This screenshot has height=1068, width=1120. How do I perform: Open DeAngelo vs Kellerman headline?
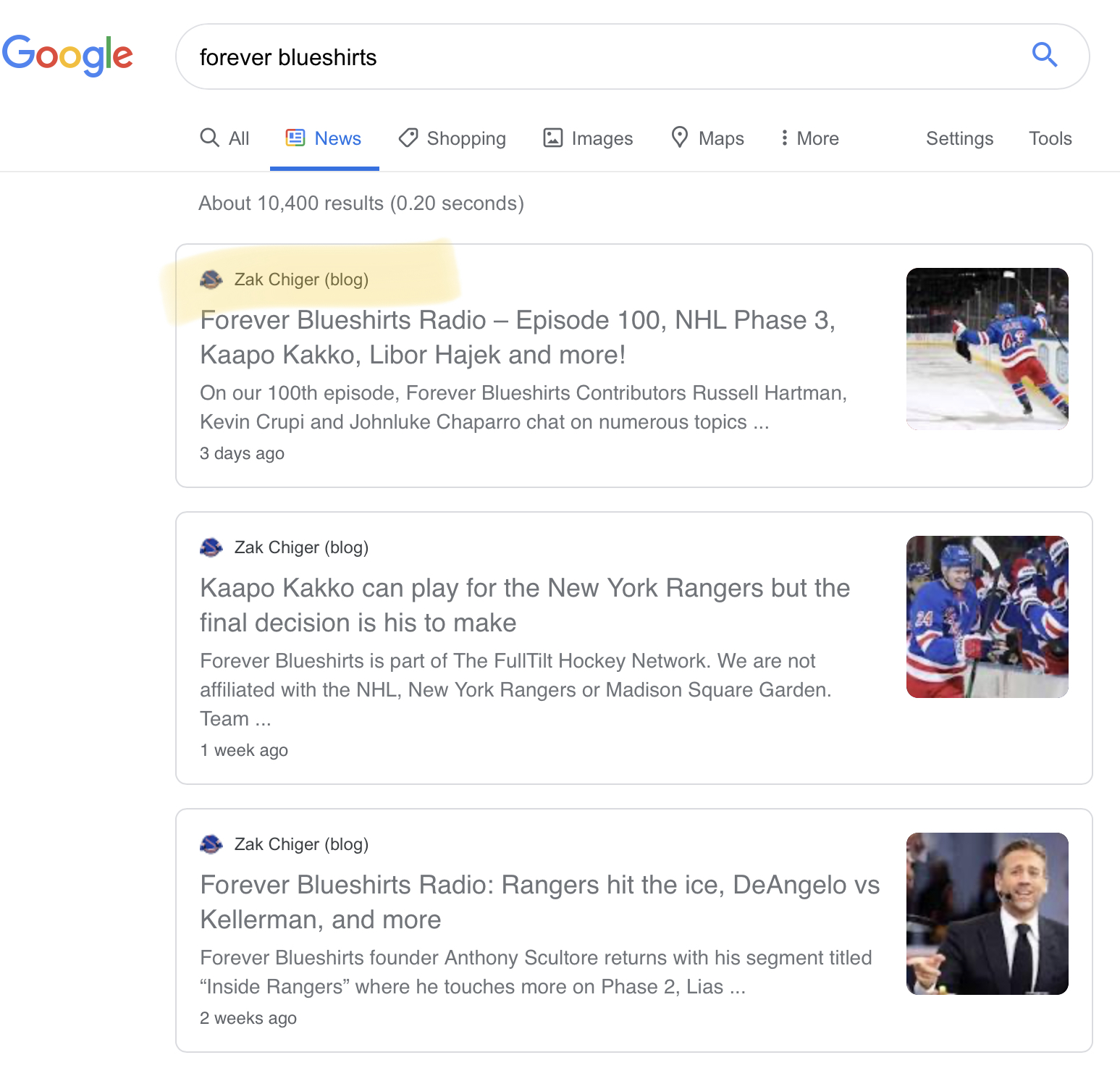pos(539,902)
